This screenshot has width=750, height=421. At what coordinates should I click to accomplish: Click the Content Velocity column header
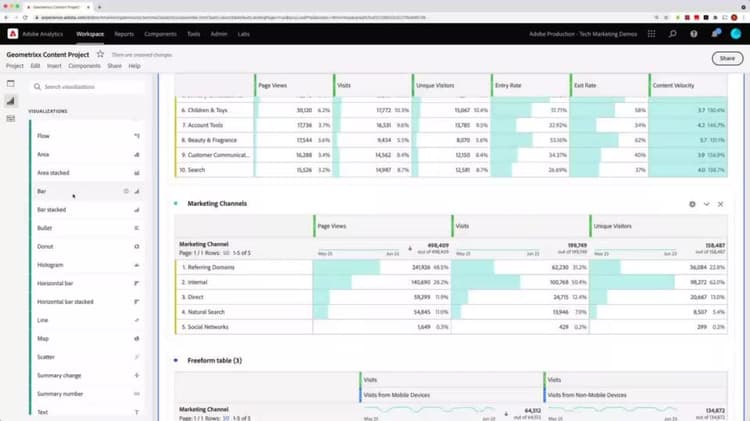(673, 85)
